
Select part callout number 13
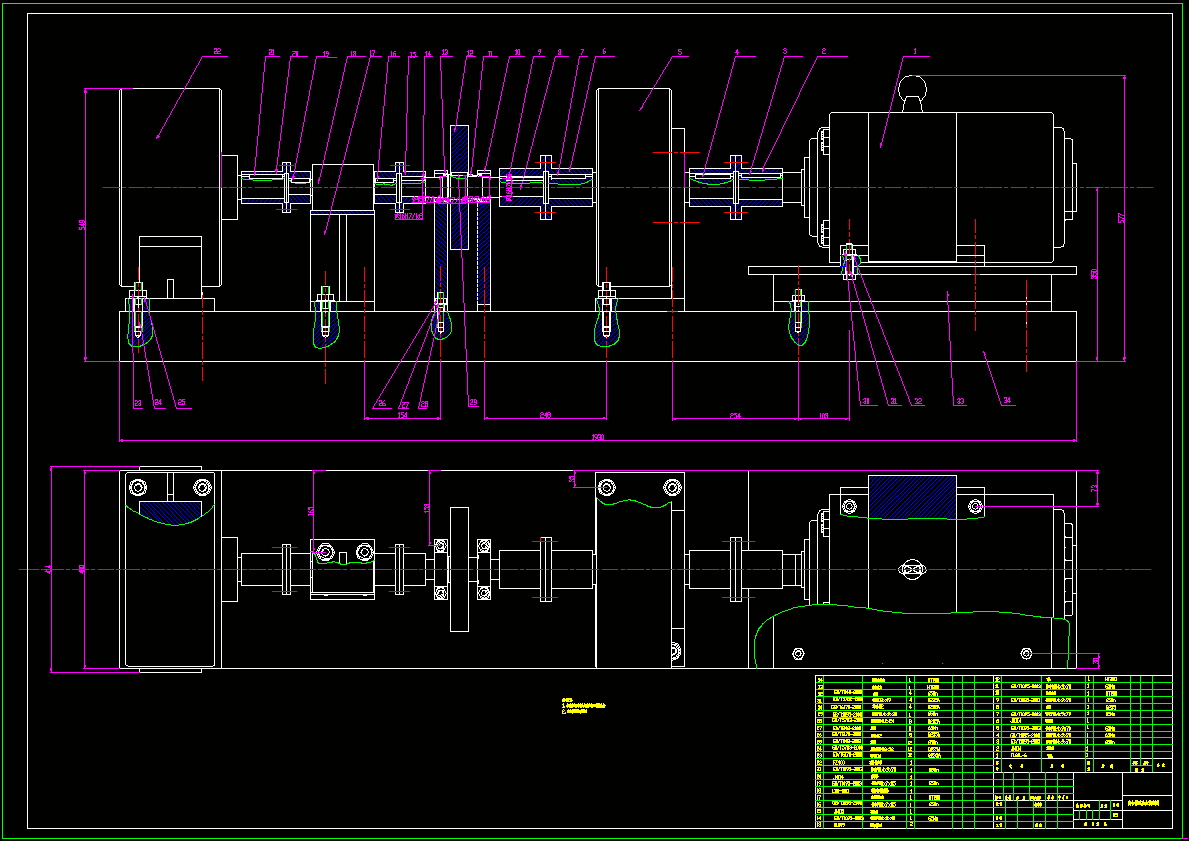[445, 52]
